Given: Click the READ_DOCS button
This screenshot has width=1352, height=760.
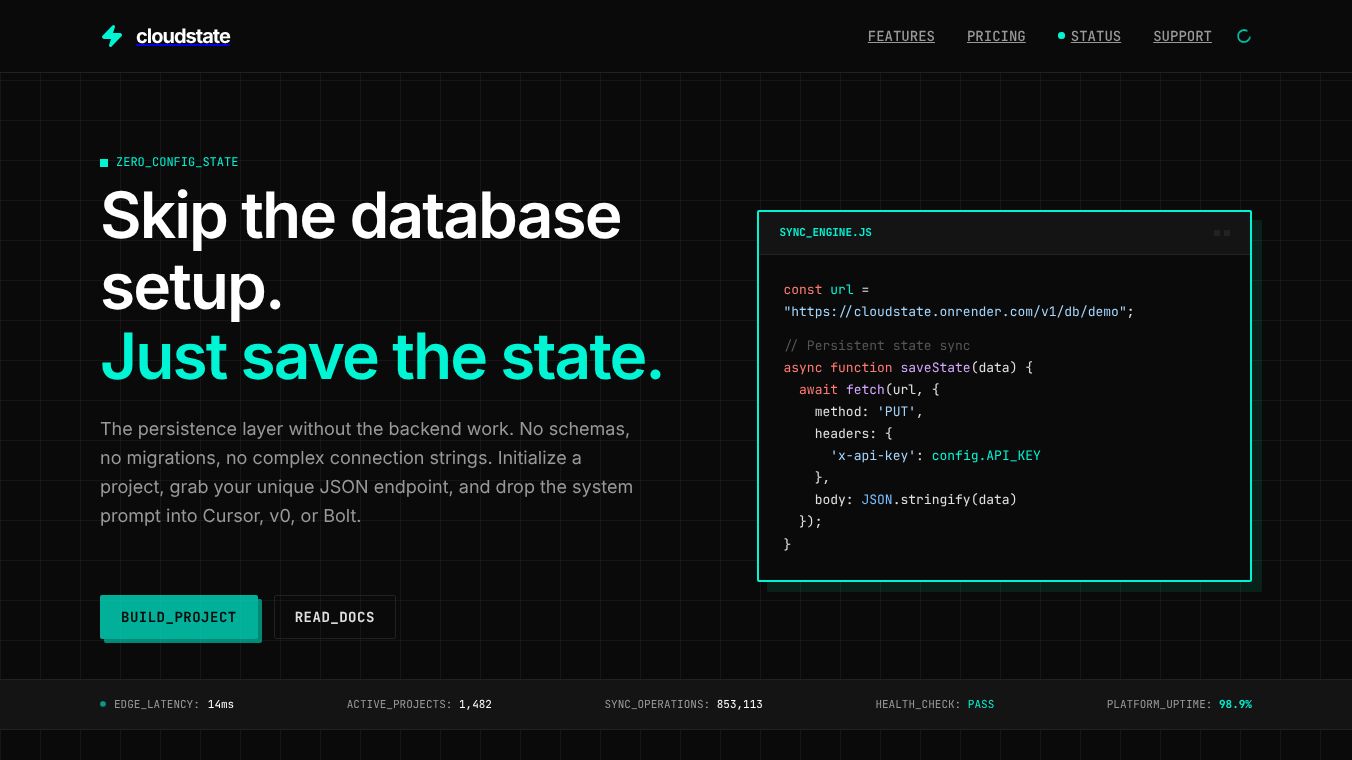Looking at the screenshot, I should [335, 617].
